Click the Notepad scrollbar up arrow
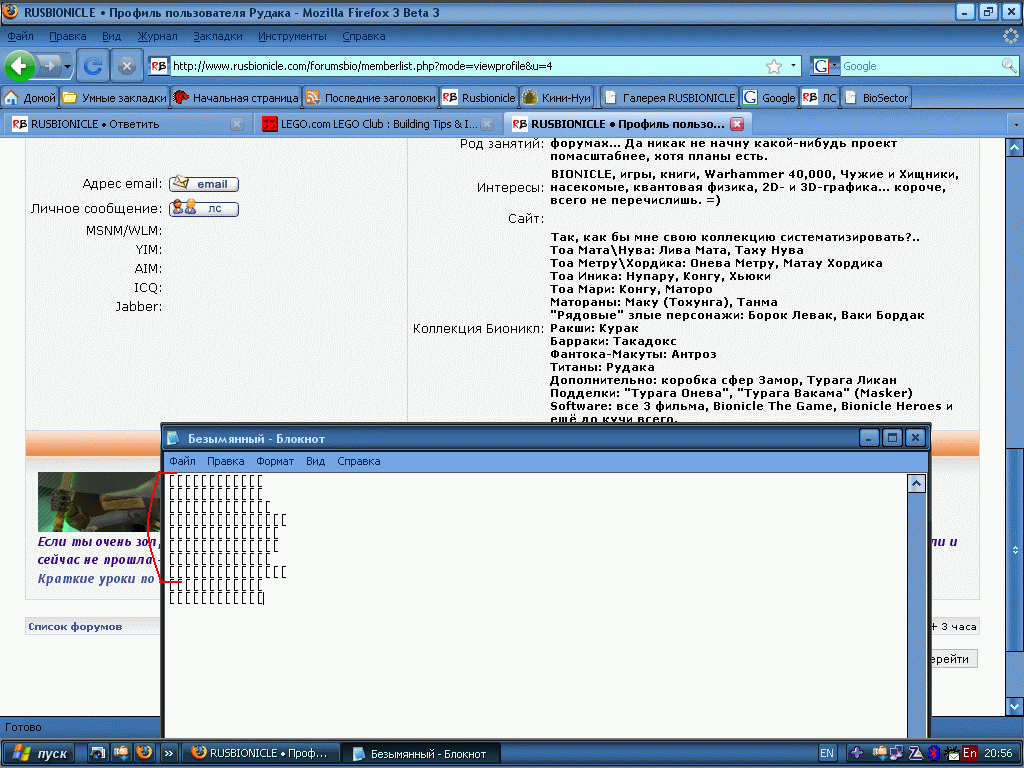Viewport: 1024px width, 768px height. (x=916, y=484)
